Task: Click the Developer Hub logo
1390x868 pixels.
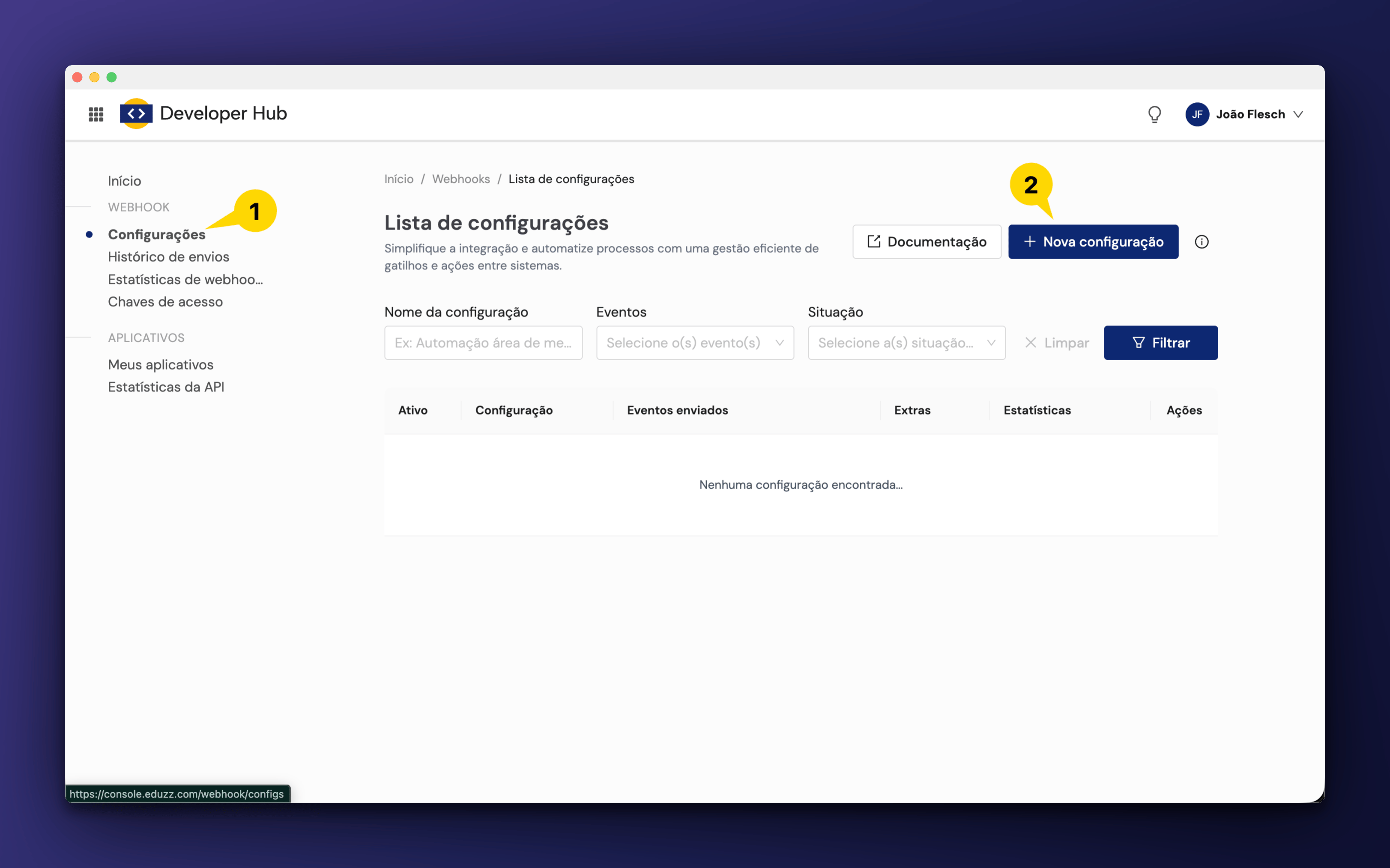Action: coord(203,113)
